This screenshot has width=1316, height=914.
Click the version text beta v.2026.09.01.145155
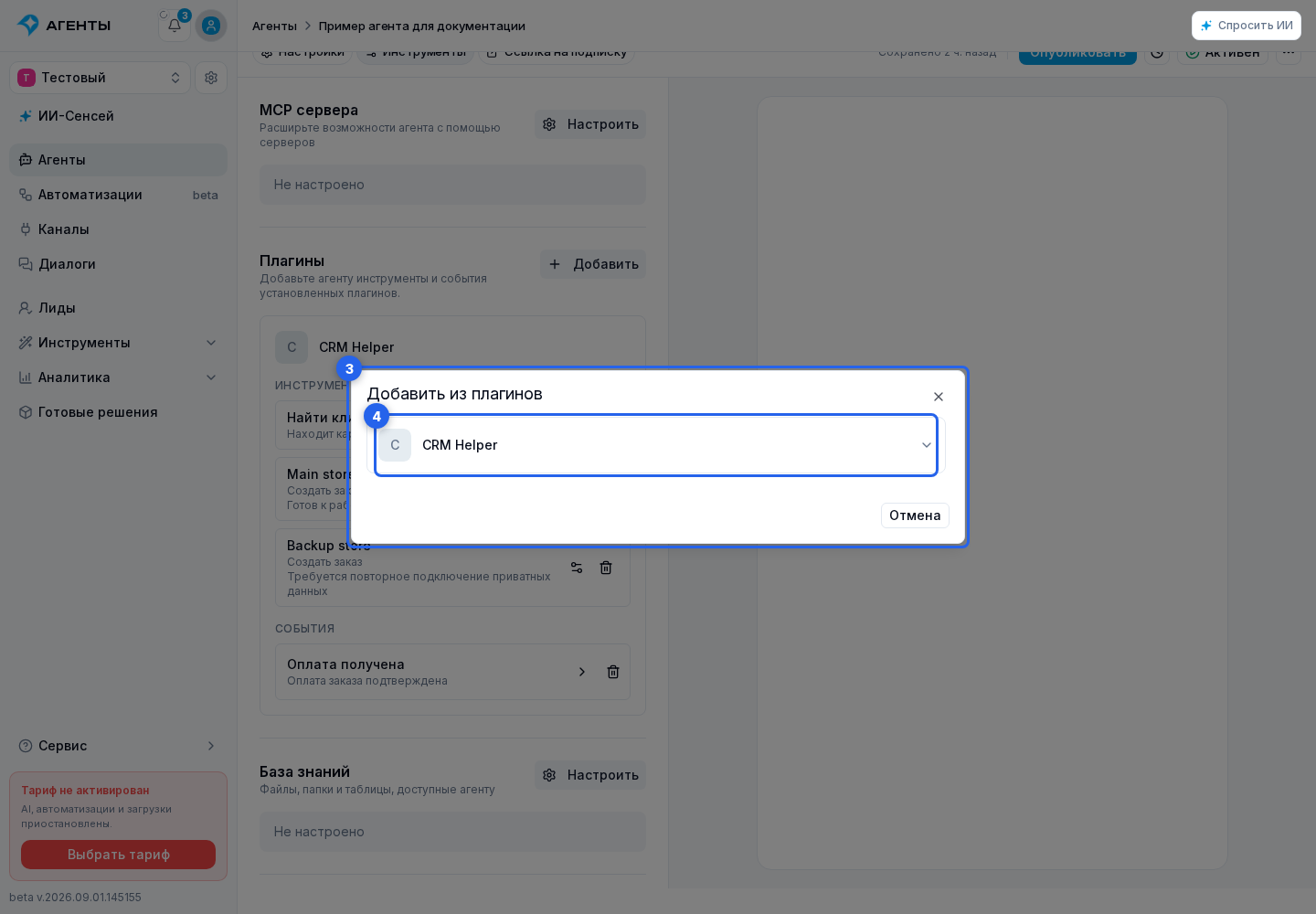[76, 898]
